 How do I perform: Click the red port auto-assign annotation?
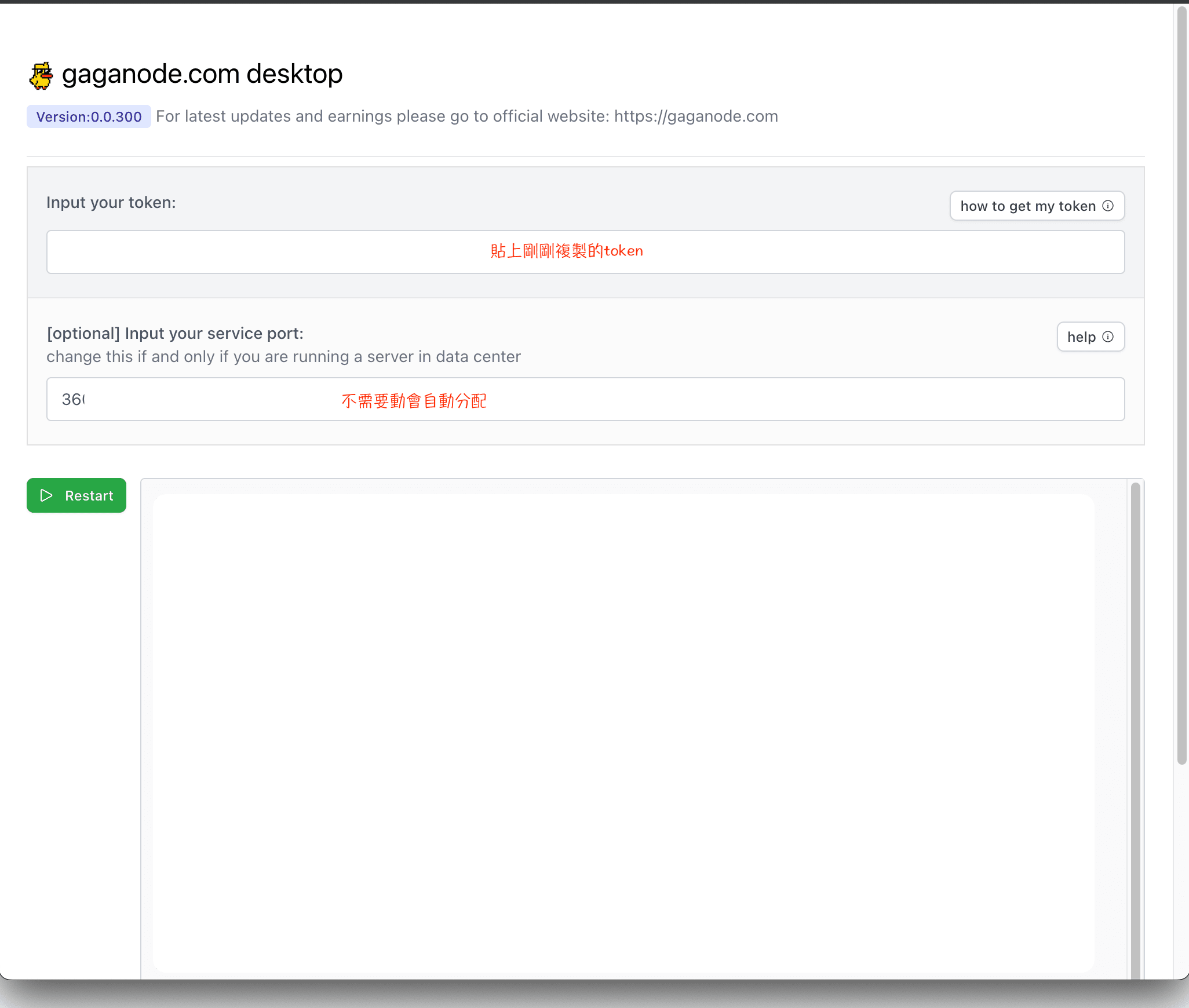click(414, 401)
